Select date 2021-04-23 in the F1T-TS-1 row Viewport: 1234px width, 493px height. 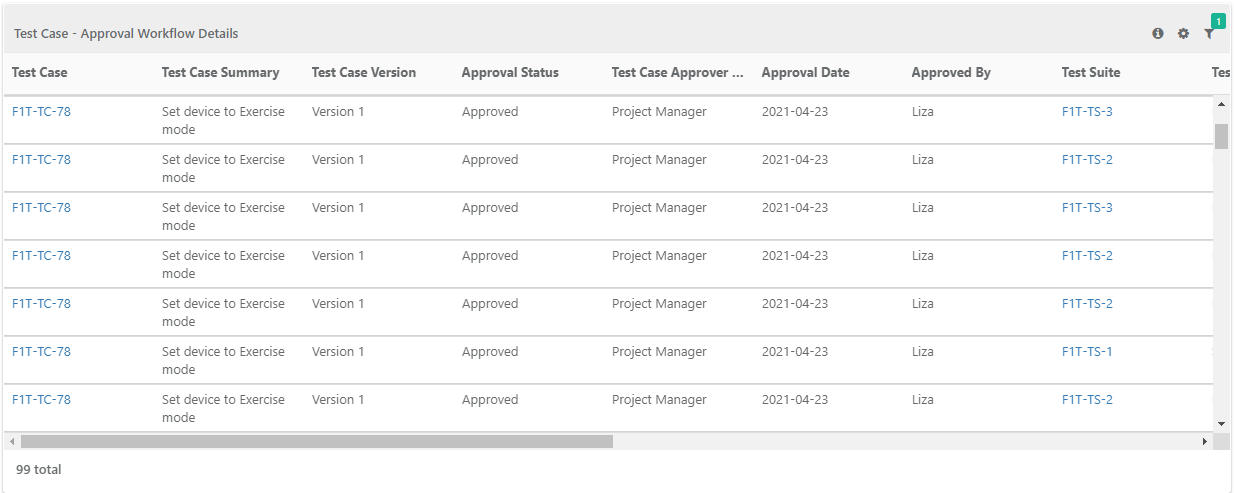[x=795, y=351]
